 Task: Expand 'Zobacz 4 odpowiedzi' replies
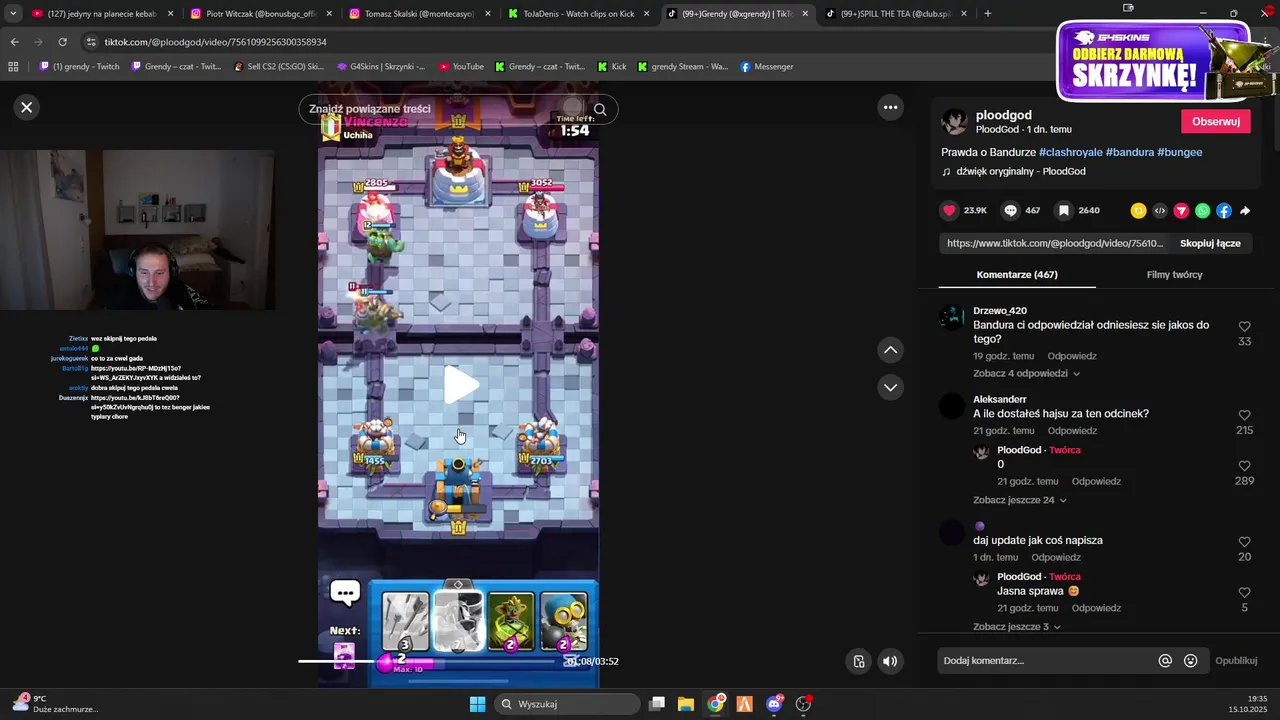pos(1027,373)
